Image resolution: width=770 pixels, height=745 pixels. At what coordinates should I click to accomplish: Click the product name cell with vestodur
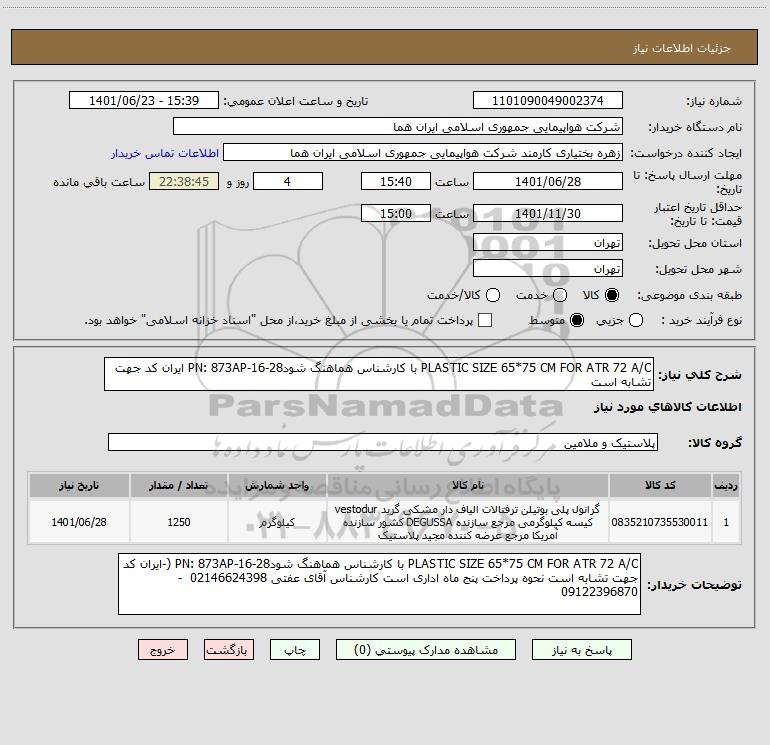point(468,522)
